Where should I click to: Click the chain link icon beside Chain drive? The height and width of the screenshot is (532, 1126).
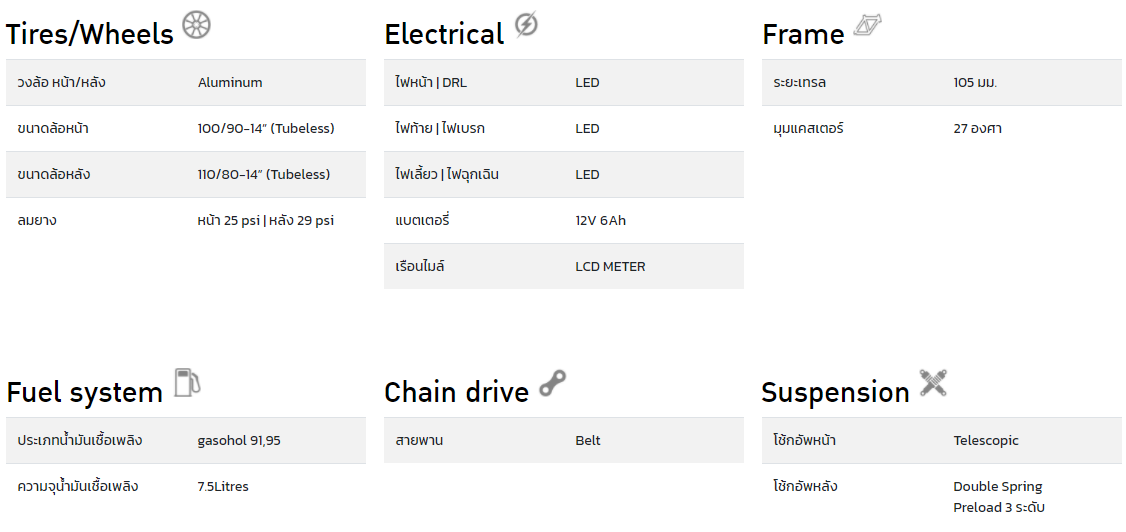pos(552,383)
